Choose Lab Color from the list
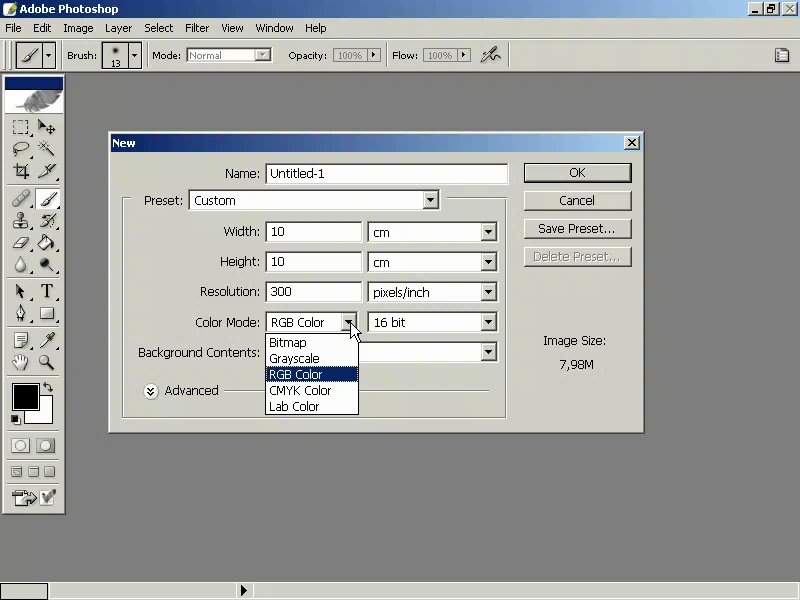 pos(312,406)
